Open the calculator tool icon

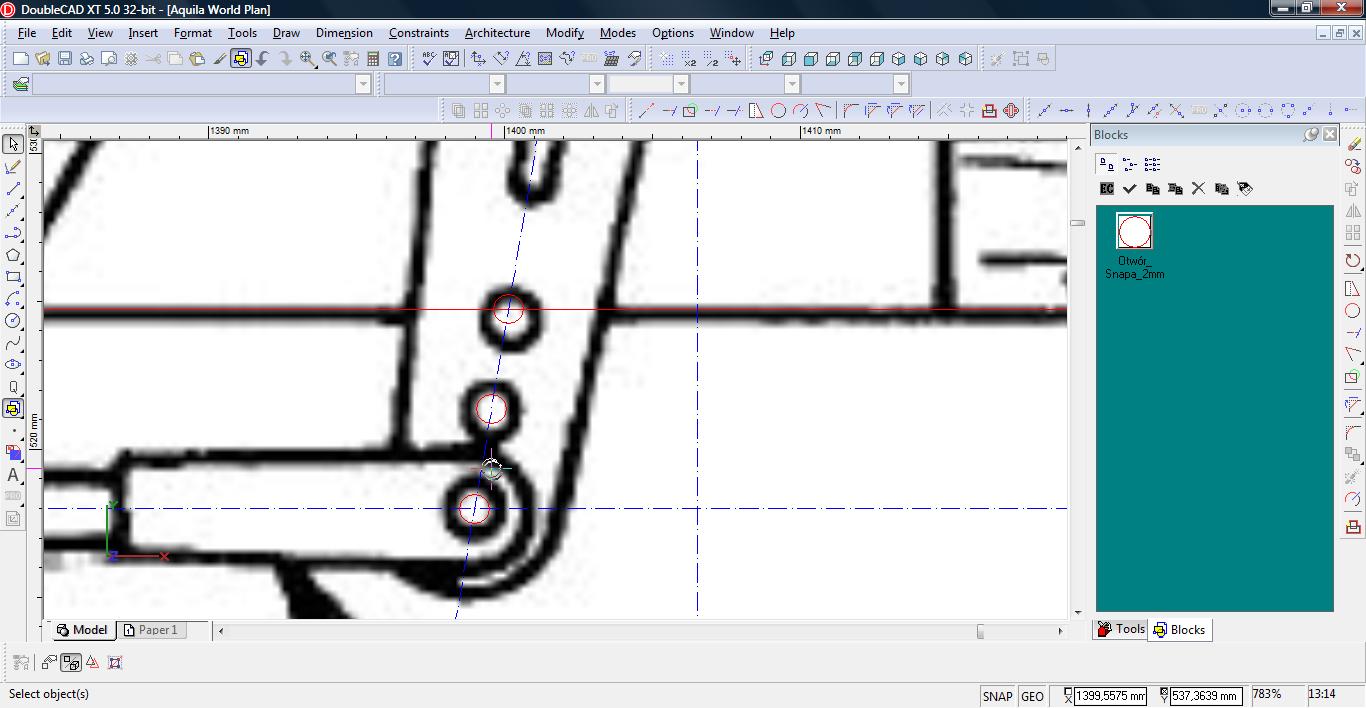(x=373, y=59)
